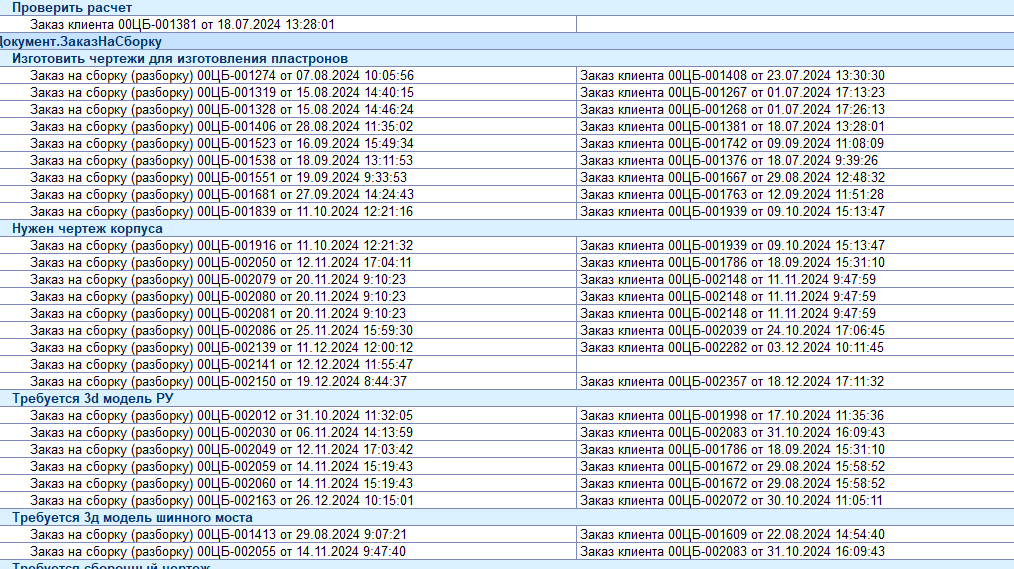The width and height of the screenshot is (1014, 569).
Task: Open Заказ на сборку 00ЦБ-001319
Action: pos(222,92)
